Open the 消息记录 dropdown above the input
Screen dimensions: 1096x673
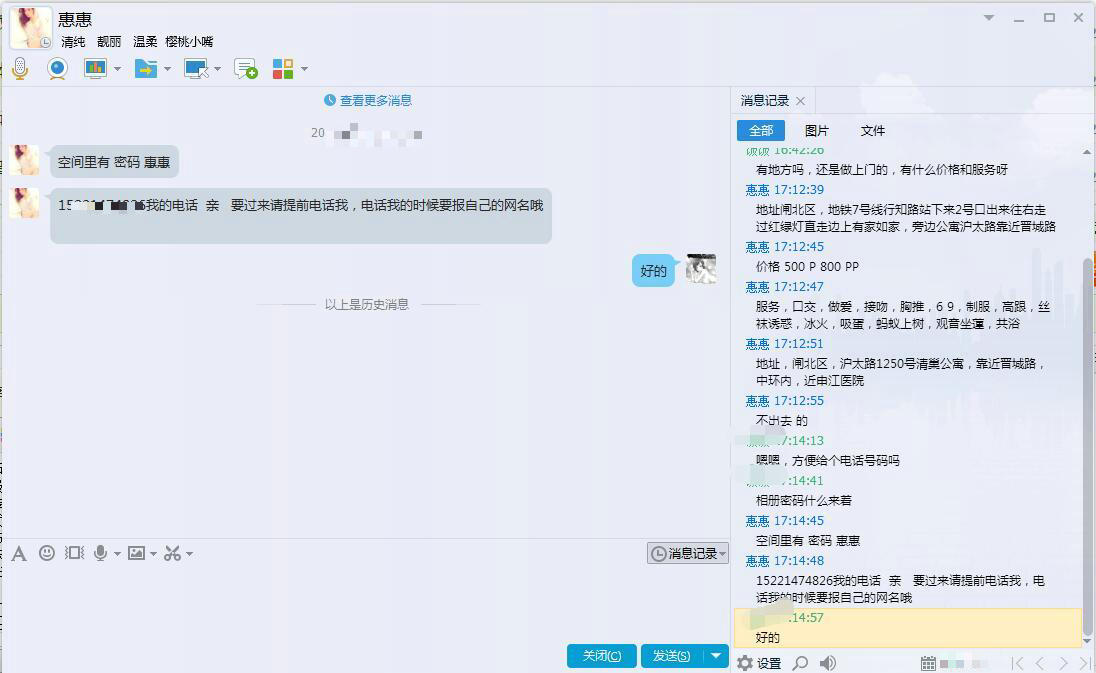click(x=686, y=553)
